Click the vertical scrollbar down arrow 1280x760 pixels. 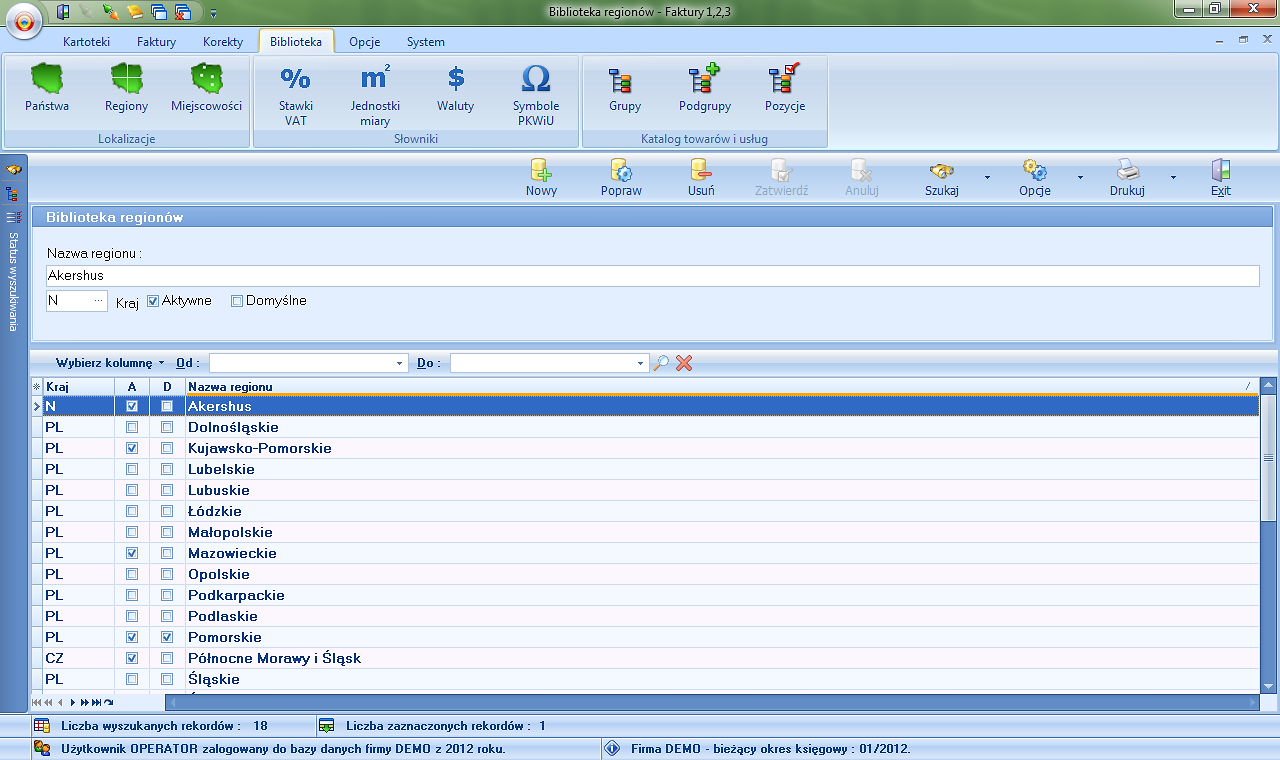(x=1269, y=687)
